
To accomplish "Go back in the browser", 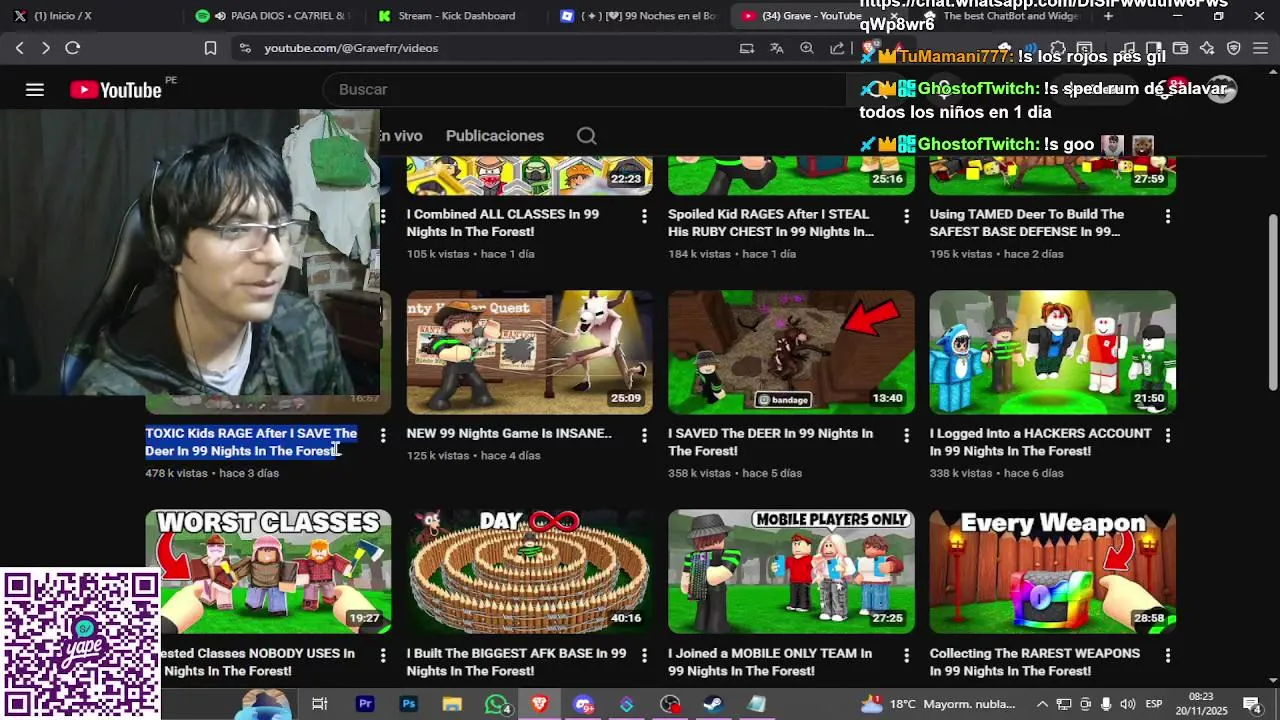I will click(x=19, y=48).
